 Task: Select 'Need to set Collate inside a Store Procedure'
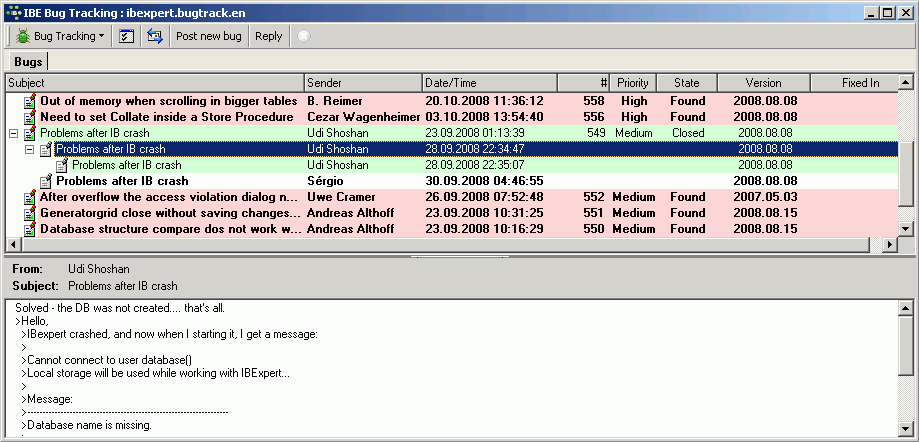click(166, 117)
